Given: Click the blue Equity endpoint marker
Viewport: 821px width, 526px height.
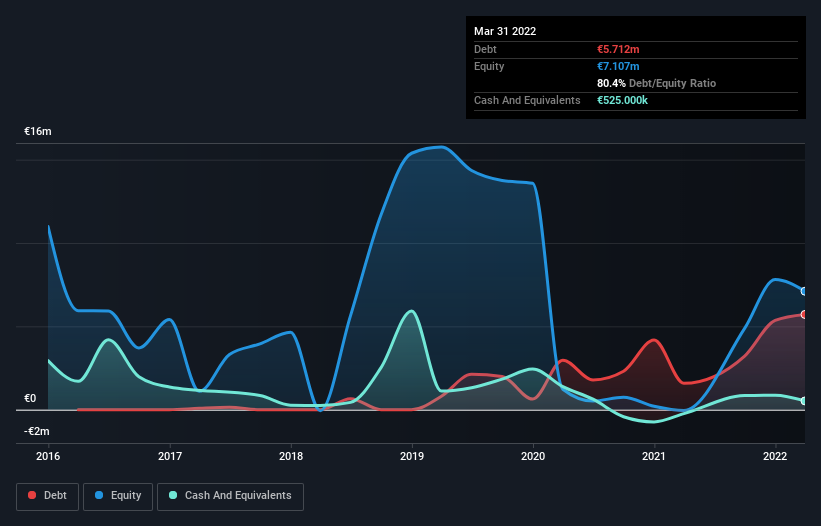Looking at the screenshot, I should tap(804, 292).
